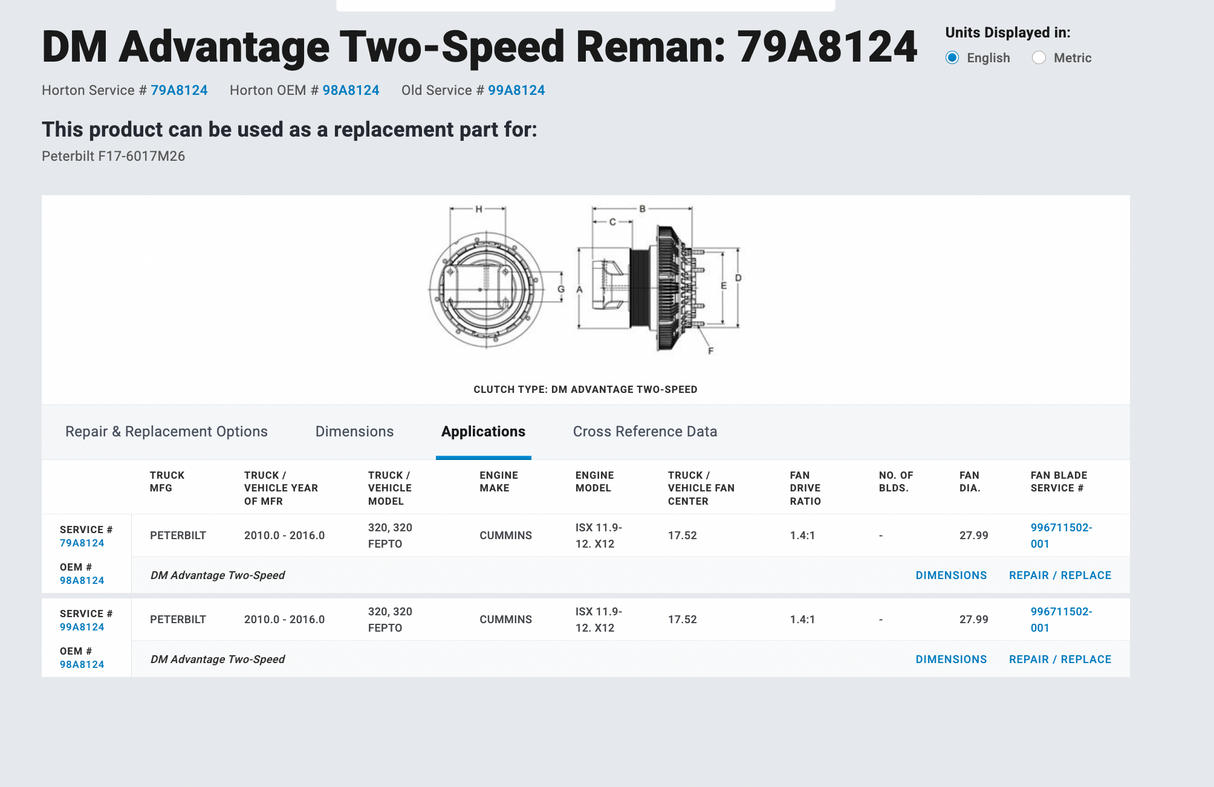The image size is (1214, 787).
Task: Switch to Repair & Replacement Options tab
Action: click(x=166, y=432)
